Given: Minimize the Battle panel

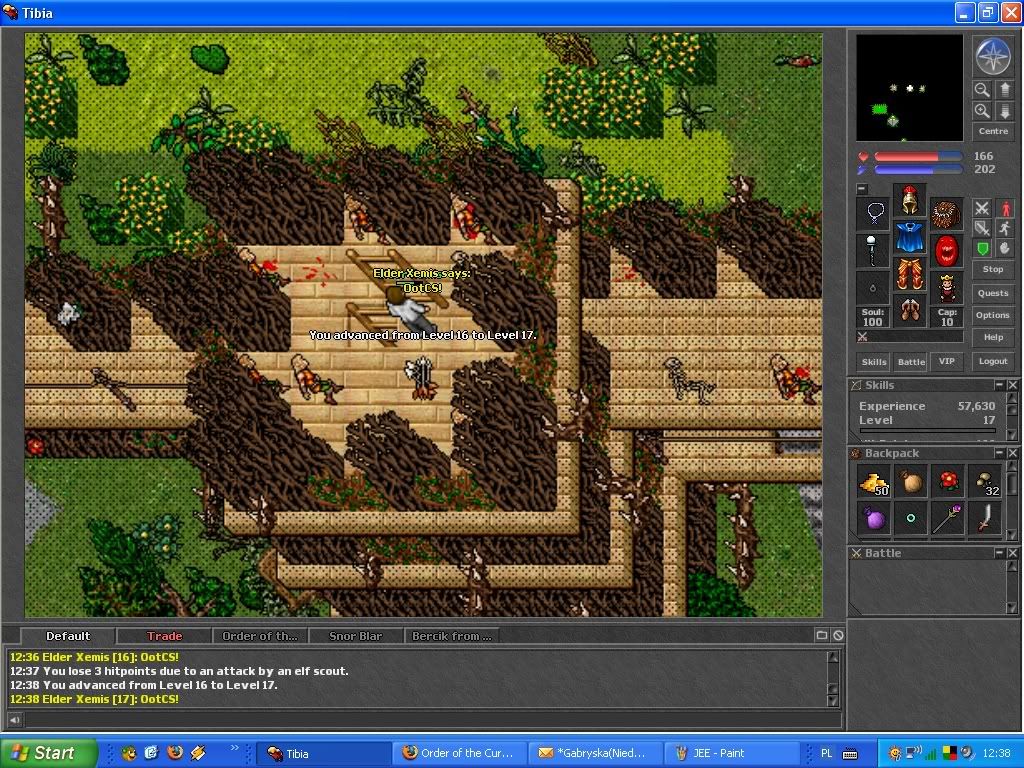Looking at the screenshot, I should point(999,553).
